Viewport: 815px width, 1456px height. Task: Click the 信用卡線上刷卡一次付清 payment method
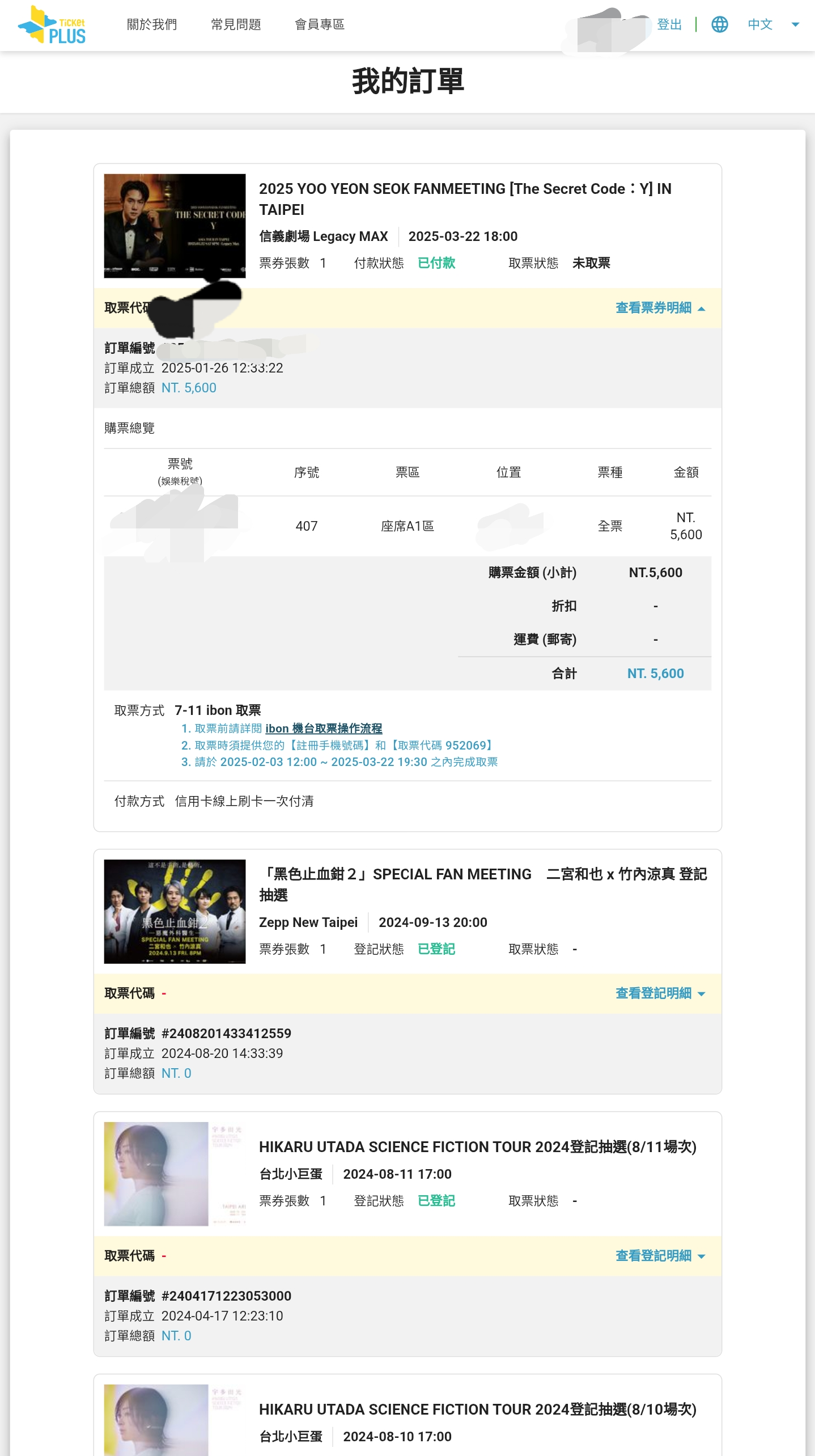[244, 801]
